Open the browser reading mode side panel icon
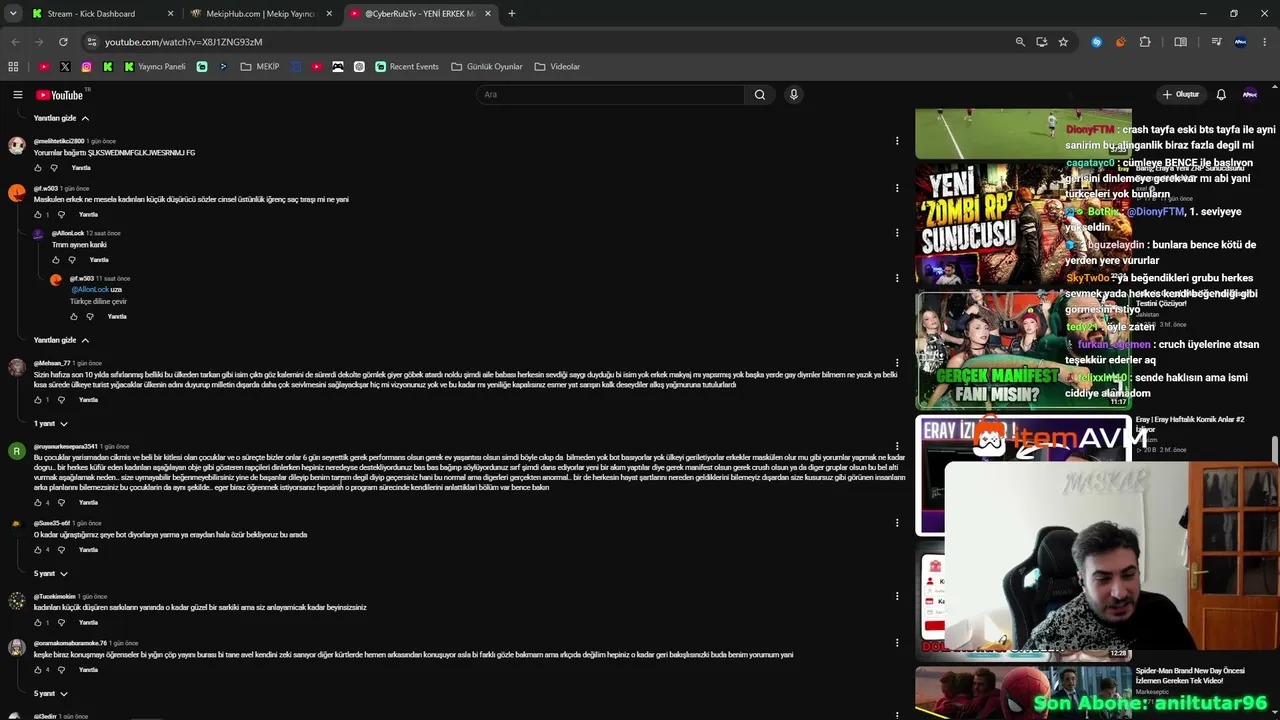The height and width of the screenshot is (720, 1280). point(1181,42)
